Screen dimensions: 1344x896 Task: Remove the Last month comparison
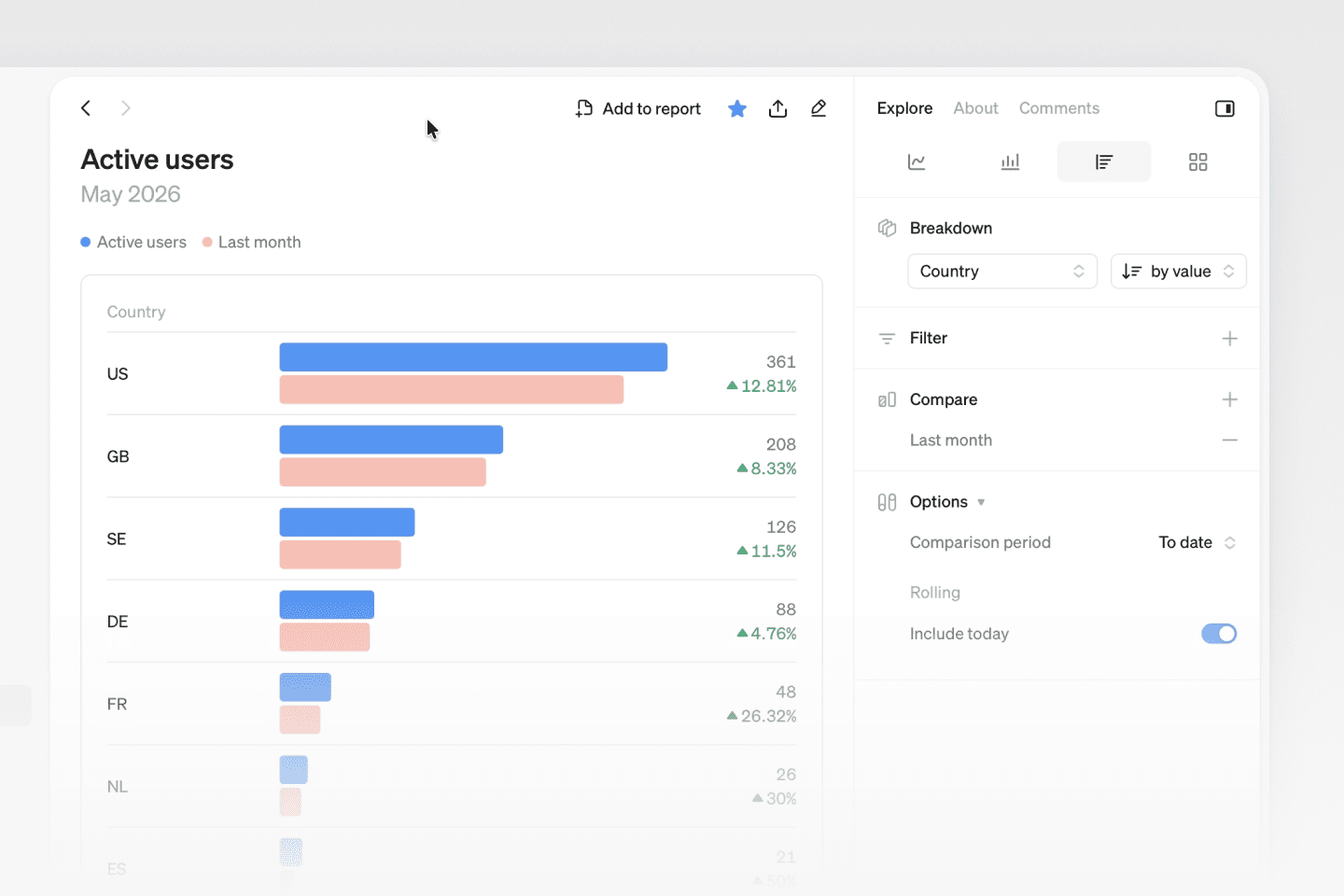point(1230,440)
